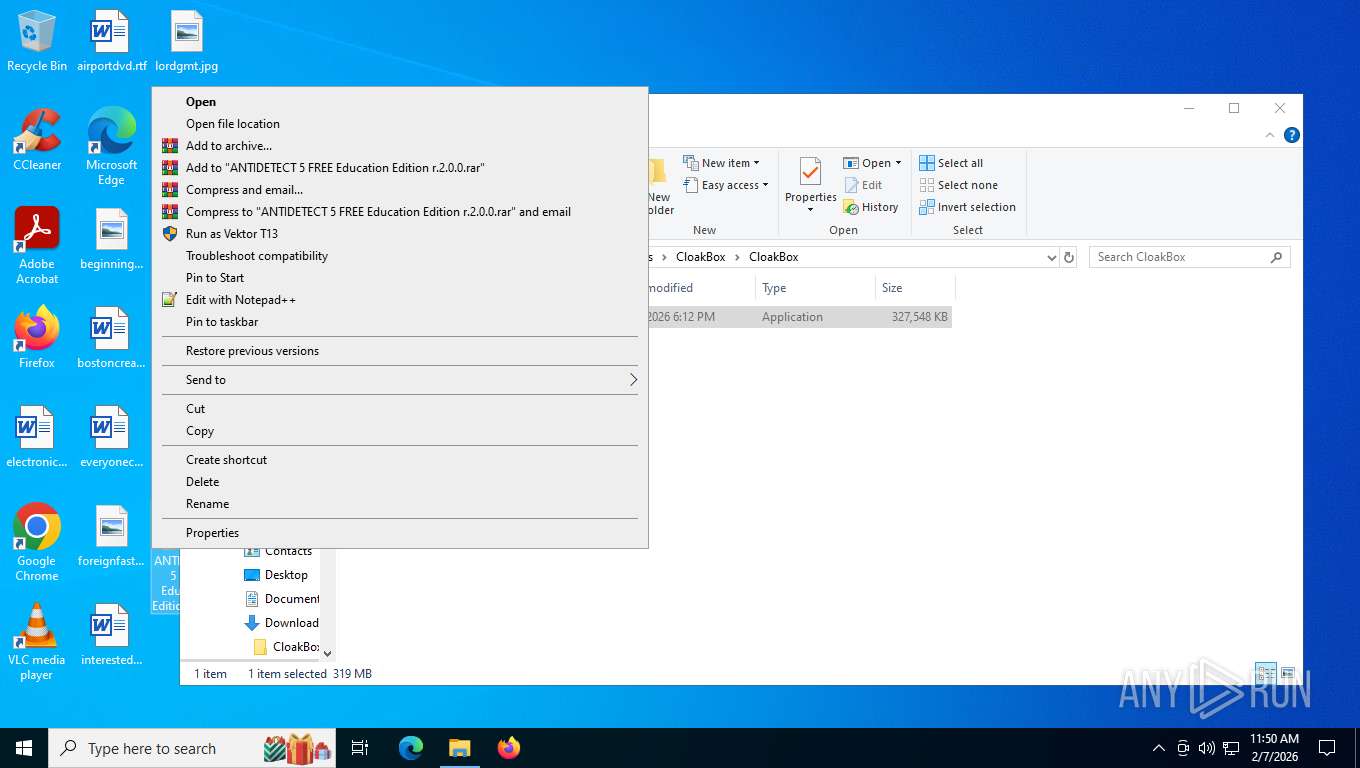This screenshot has width=1360, height=768.
Task: Open the notification center icon
Action: 1327,748
